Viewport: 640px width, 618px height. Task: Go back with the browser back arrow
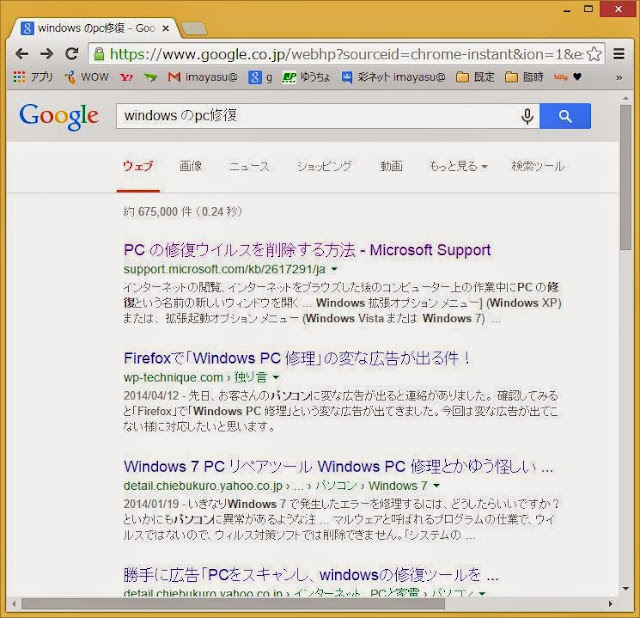[22, 53]
